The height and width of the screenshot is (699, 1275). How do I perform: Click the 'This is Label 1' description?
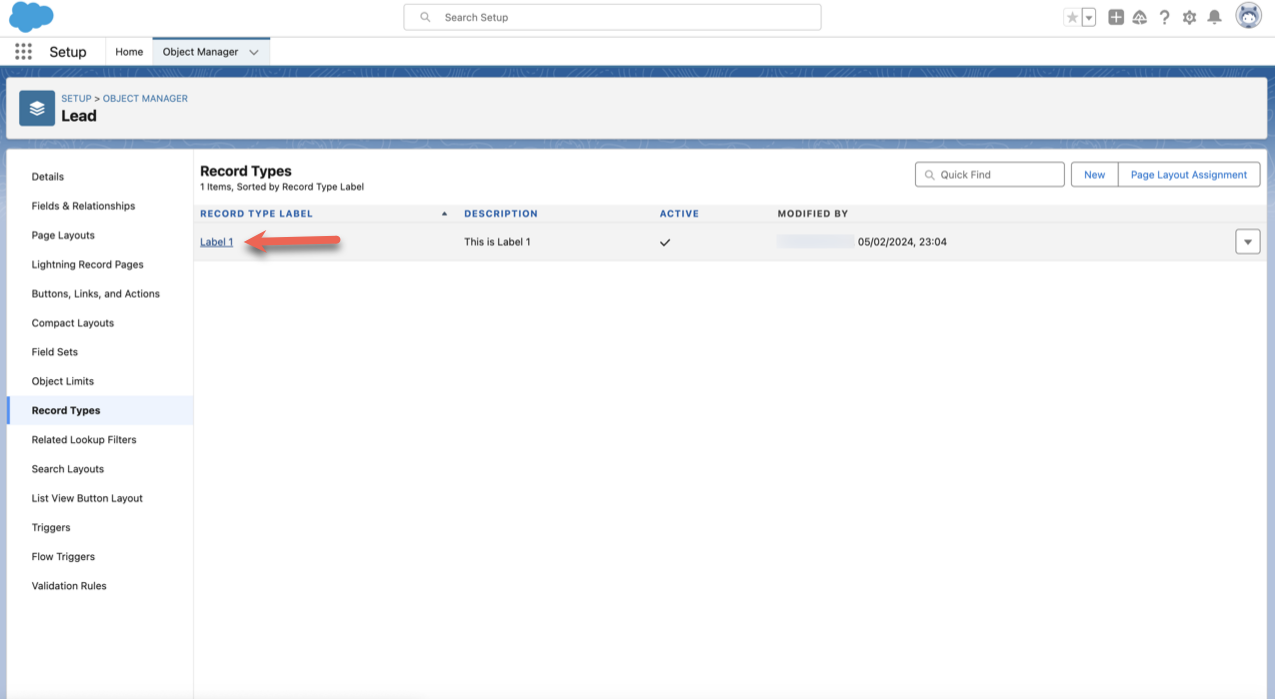tap(497, 242)
